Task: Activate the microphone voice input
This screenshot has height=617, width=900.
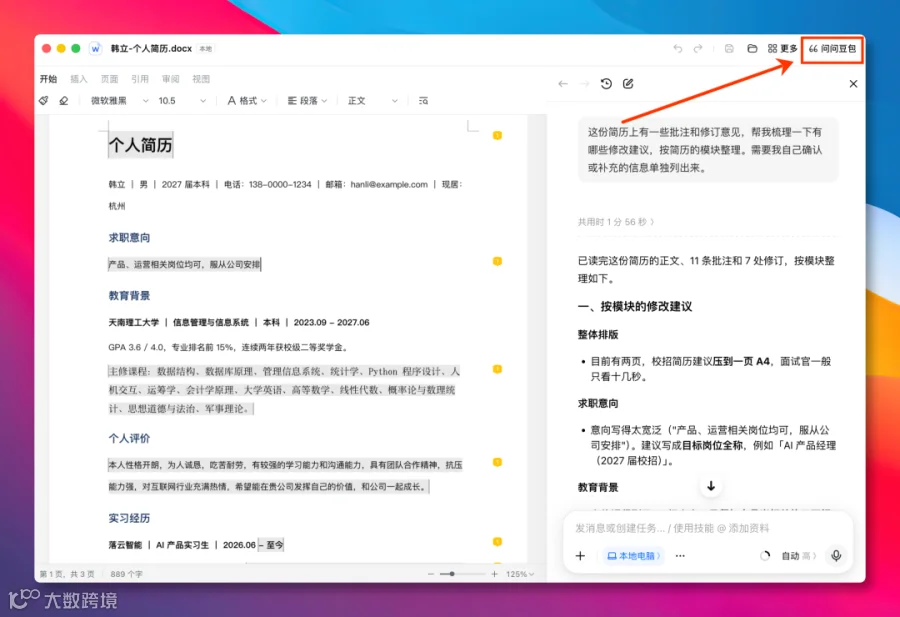Action: 836,556
